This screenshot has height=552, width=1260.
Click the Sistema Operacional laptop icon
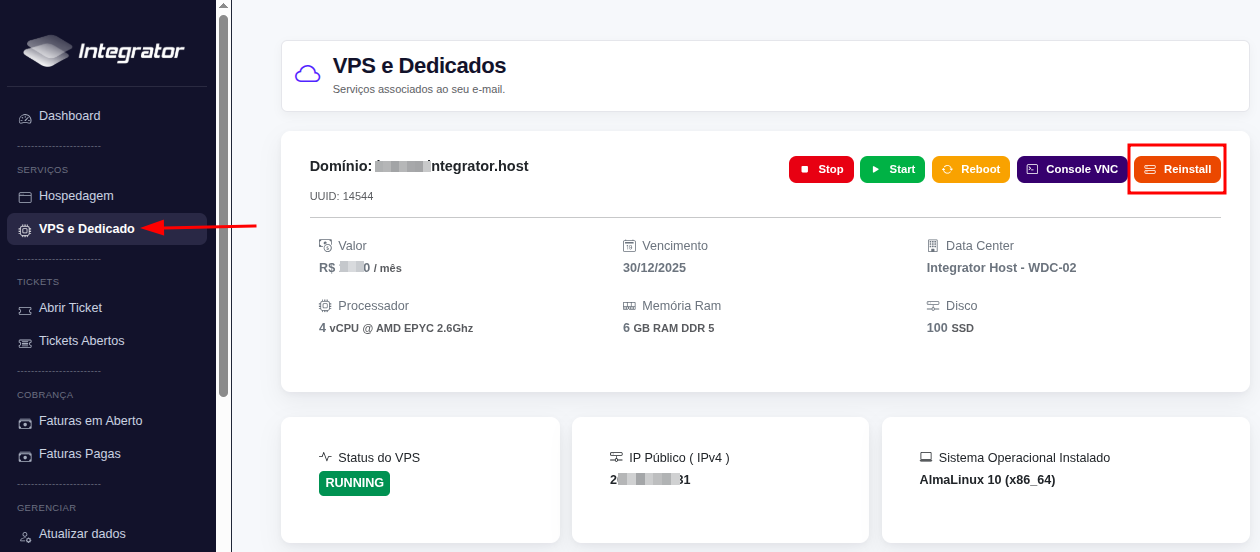click(x=926, y=458)
